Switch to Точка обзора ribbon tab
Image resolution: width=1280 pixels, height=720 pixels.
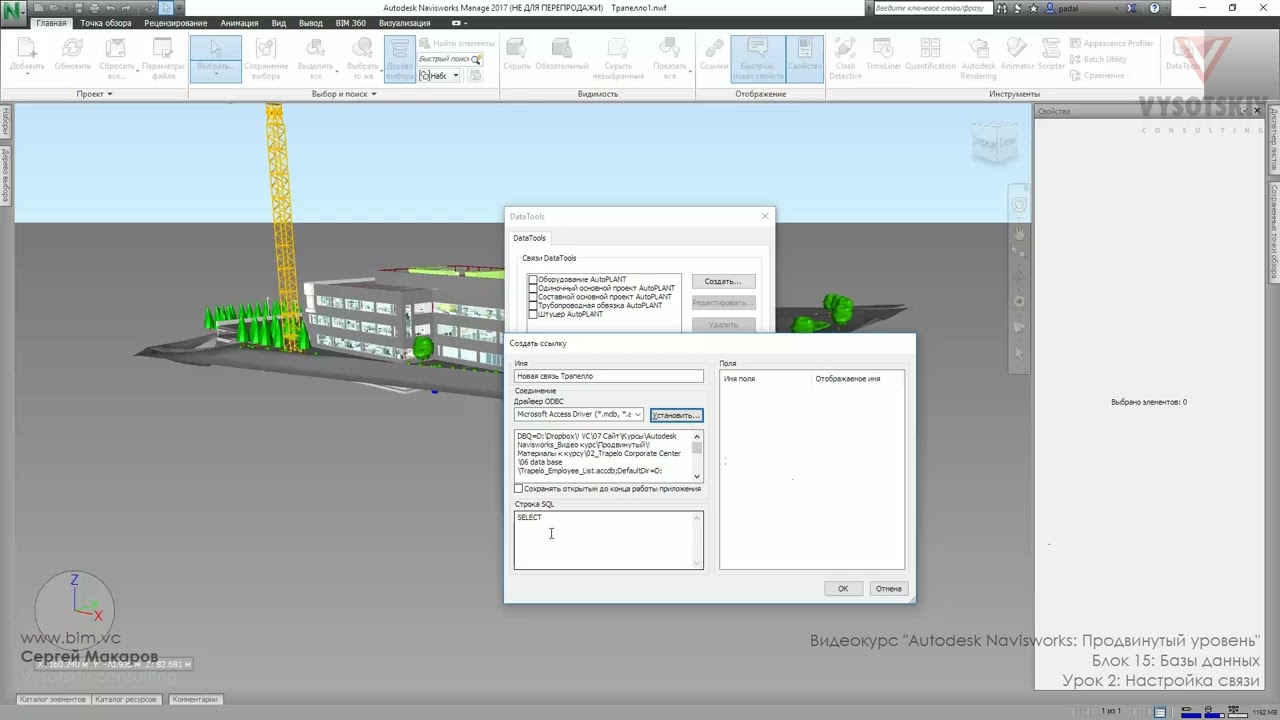pos(106,23)
